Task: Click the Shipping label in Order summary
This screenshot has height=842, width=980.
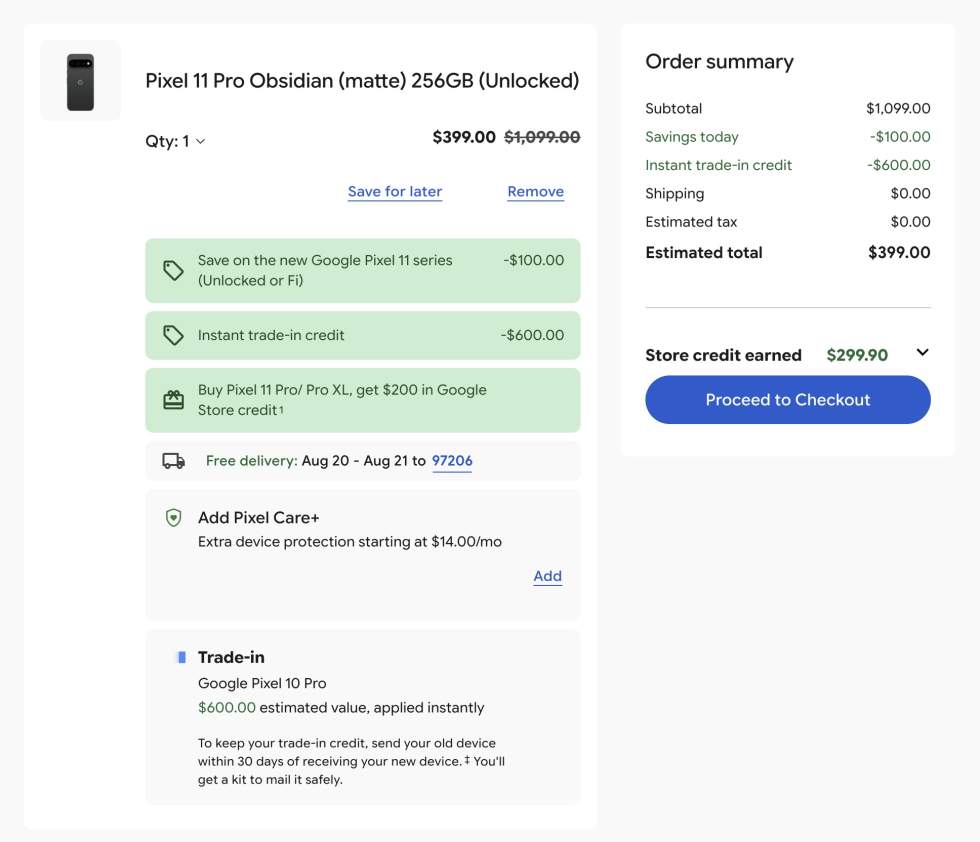Action: click(x=674, y=194)
